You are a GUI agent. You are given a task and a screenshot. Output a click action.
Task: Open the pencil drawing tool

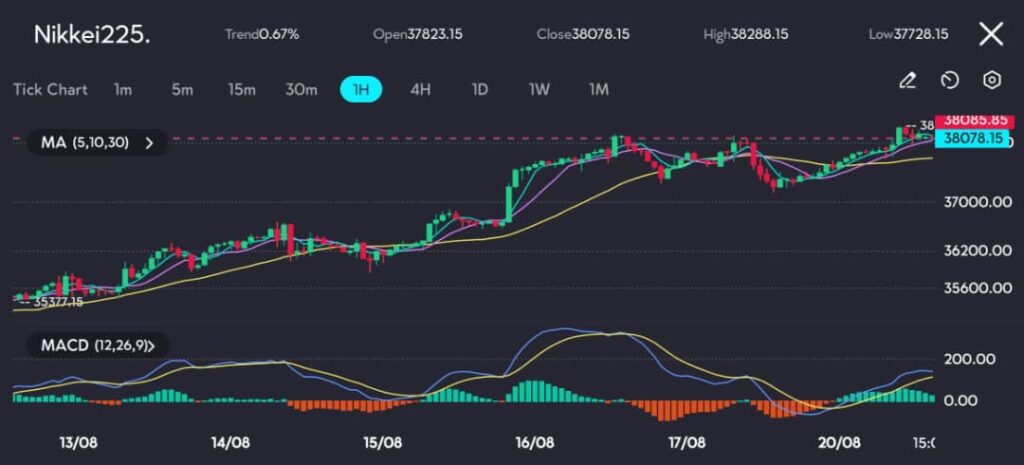[x=907, y=80]
